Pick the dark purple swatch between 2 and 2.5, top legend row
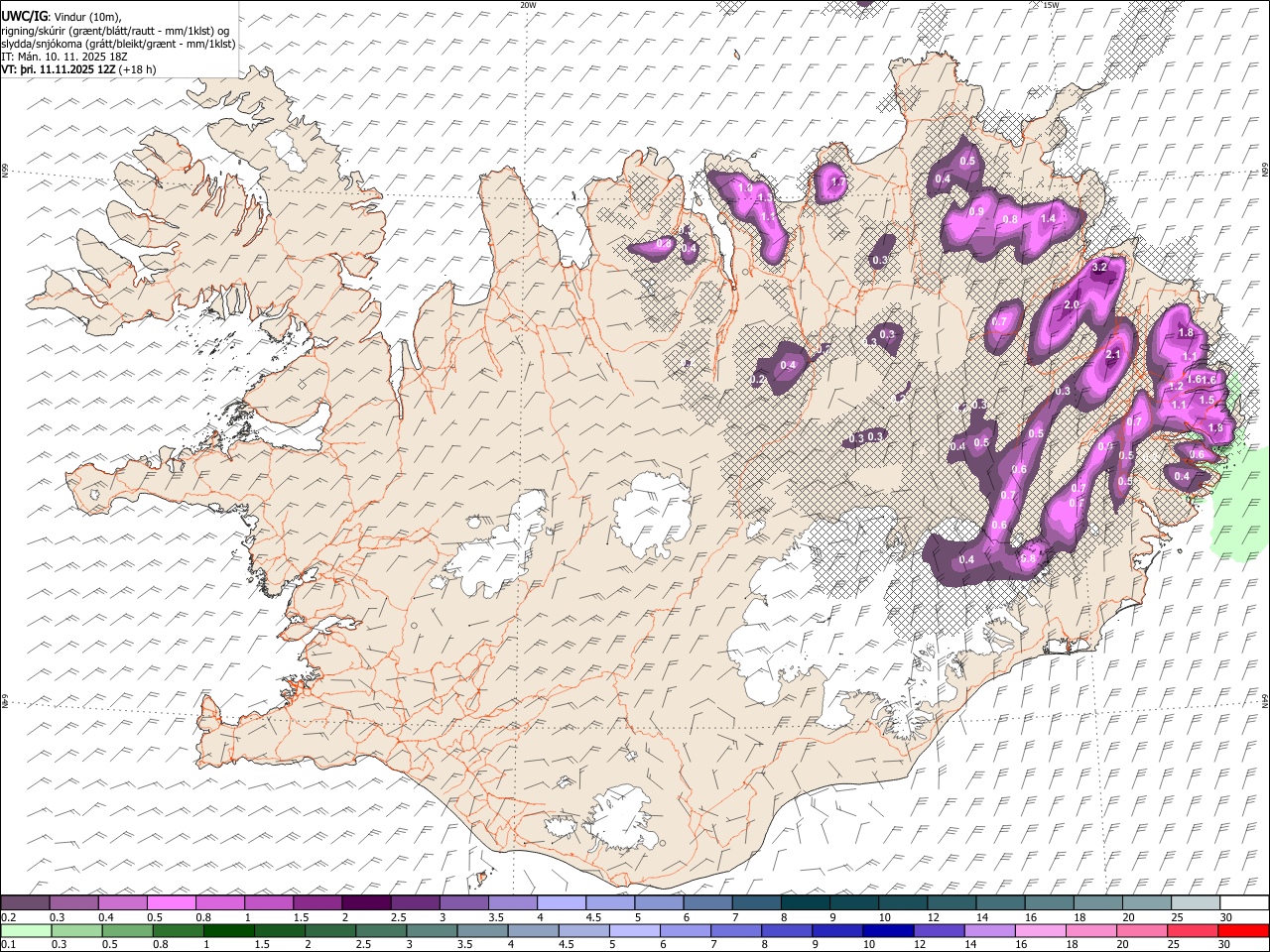 (366, 902)
